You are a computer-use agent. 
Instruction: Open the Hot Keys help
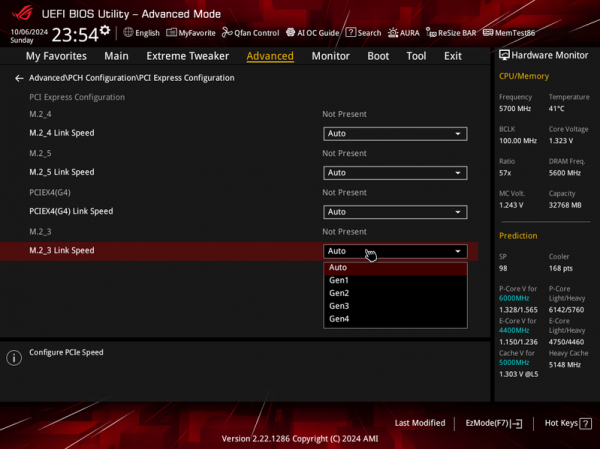pos(568,423)
